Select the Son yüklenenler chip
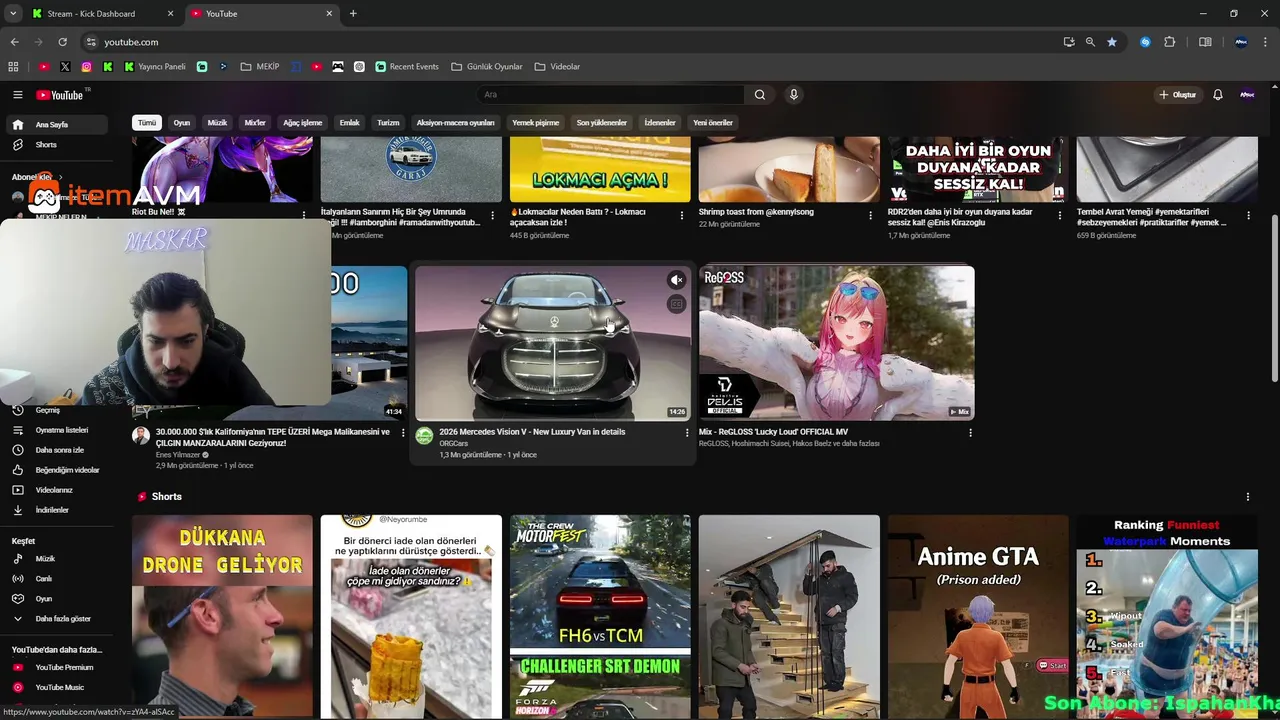 click(602, 123)
